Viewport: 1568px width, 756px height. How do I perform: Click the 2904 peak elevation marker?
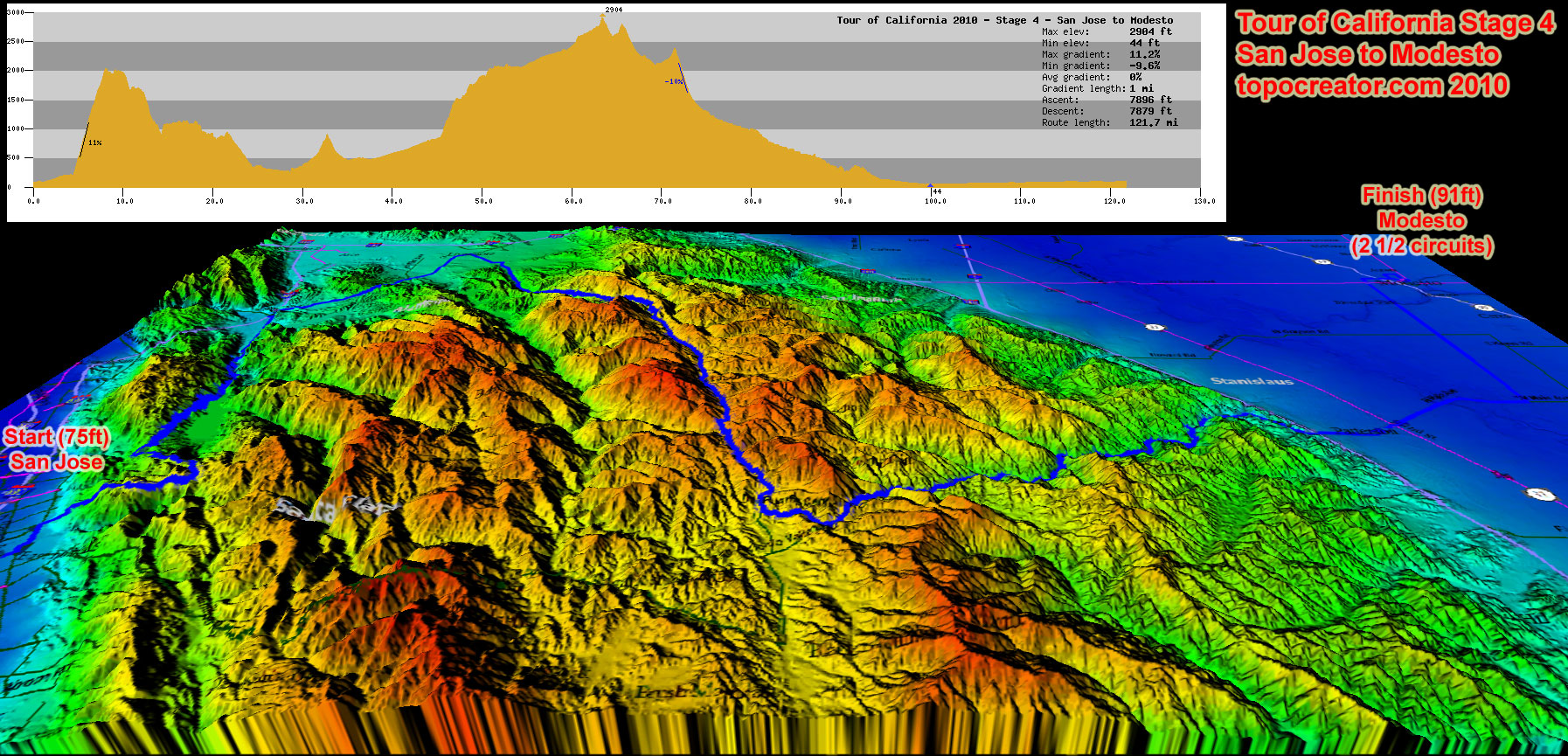coord(614,10)
